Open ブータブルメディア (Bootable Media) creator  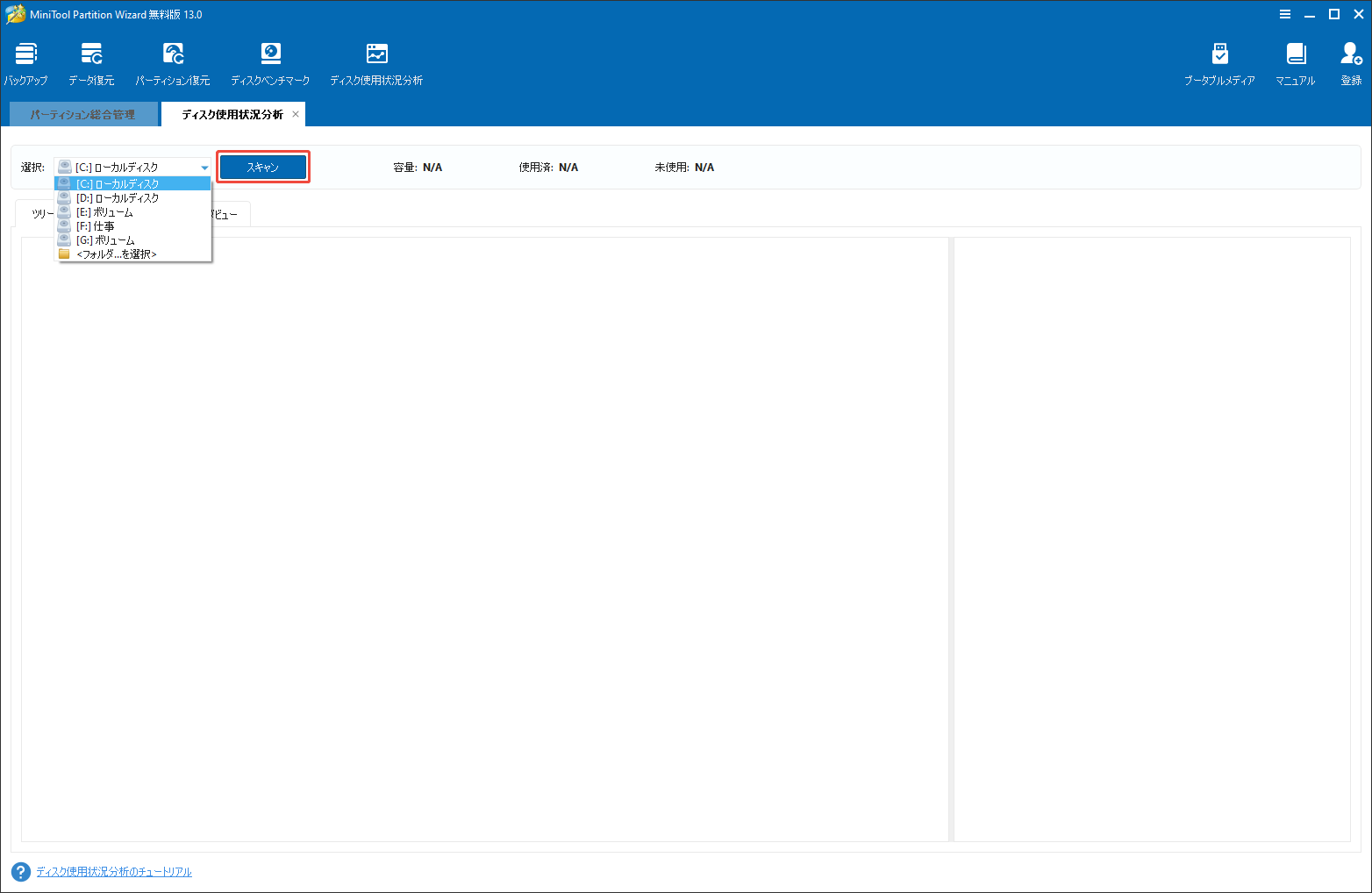pyautogui.click(x=1219, y=61)
